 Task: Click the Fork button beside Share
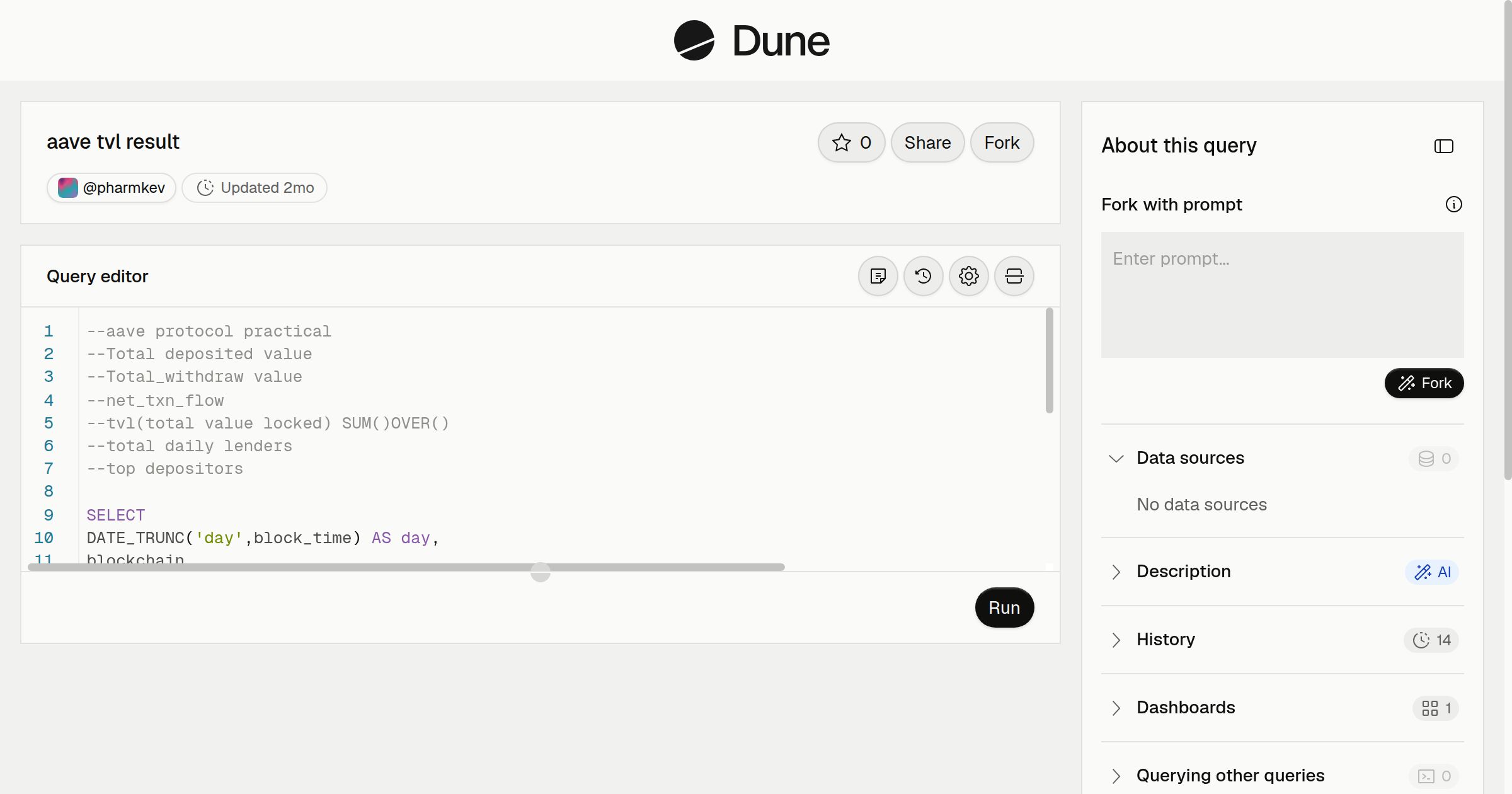(1002, 142)
